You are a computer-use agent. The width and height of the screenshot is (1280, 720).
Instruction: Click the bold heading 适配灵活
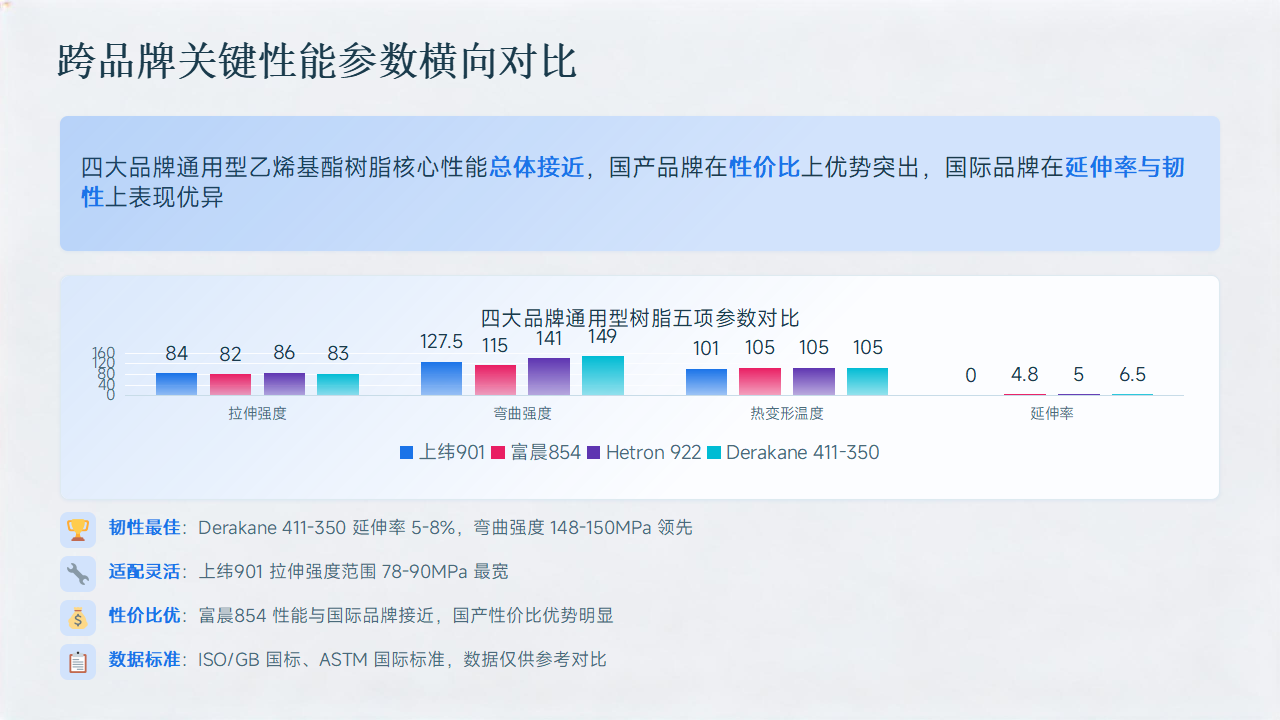pos(144,572)
